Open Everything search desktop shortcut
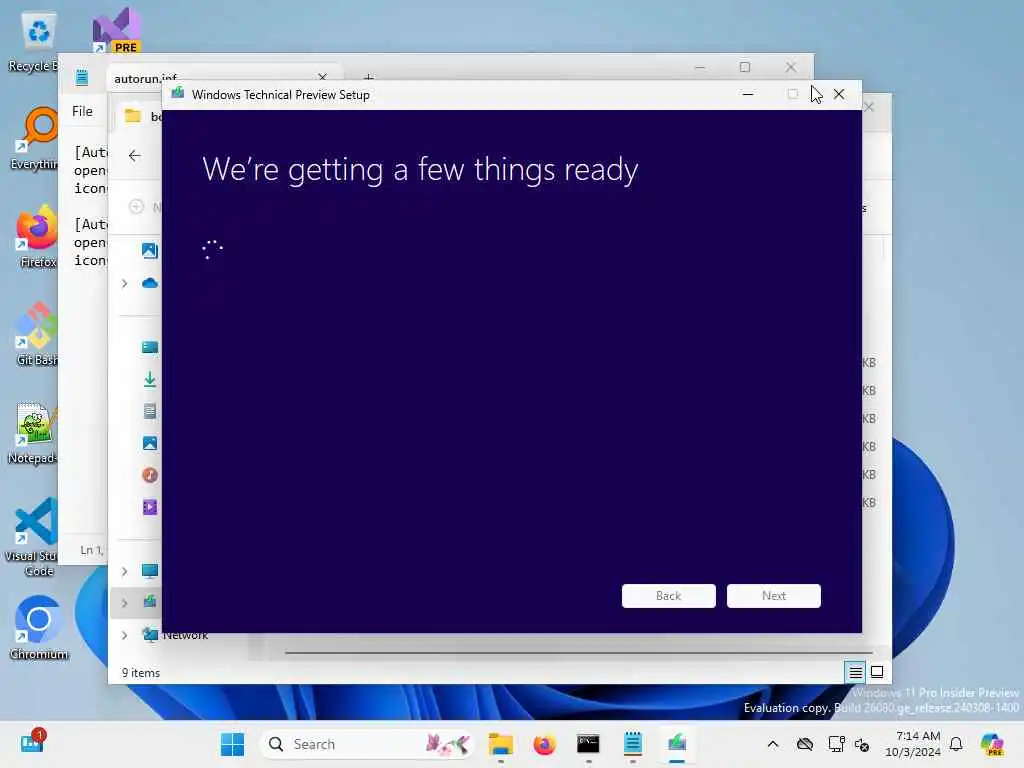The height and width of the screenshot is (768, 1024). click(x=36, y=138)
